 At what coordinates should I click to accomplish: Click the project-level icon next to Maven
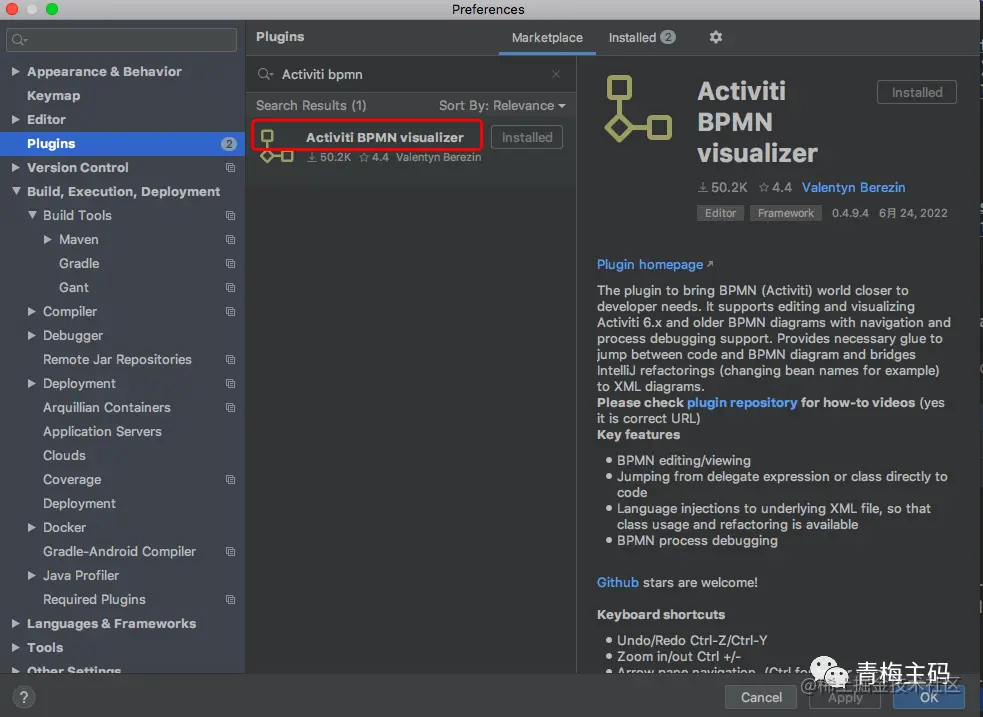pyautogui.click(x=231, y=239)
